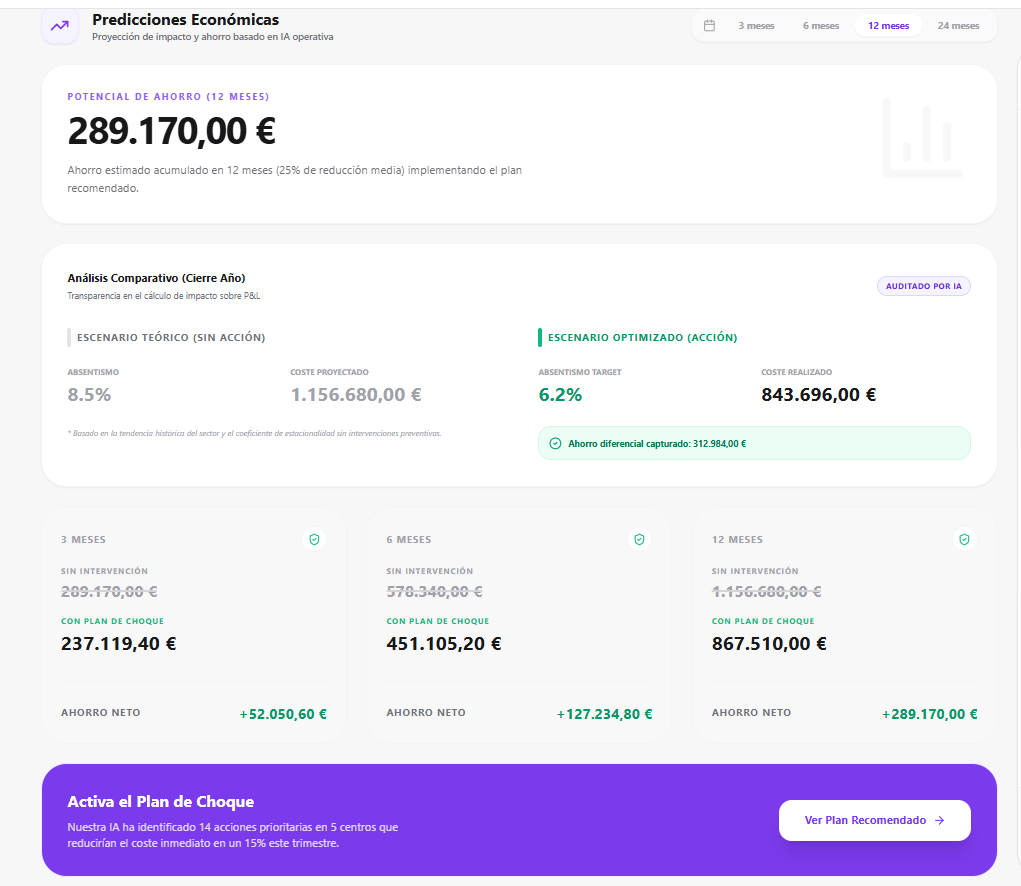Click the 1.156.680,00 € coste proyectado value
The image size is (1021, 886).
356,395
